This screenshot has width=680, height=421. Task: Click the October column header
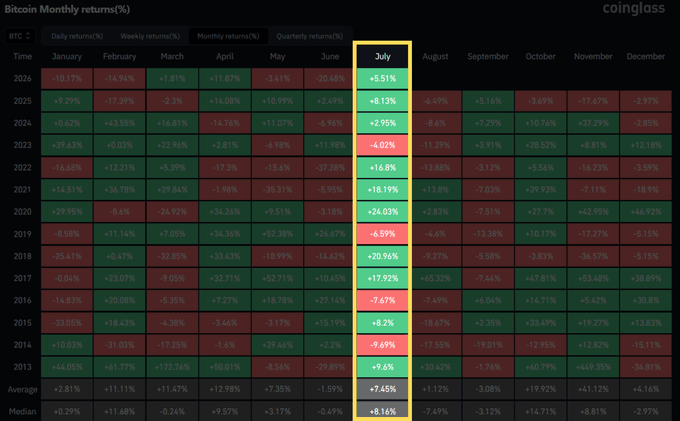540,56
